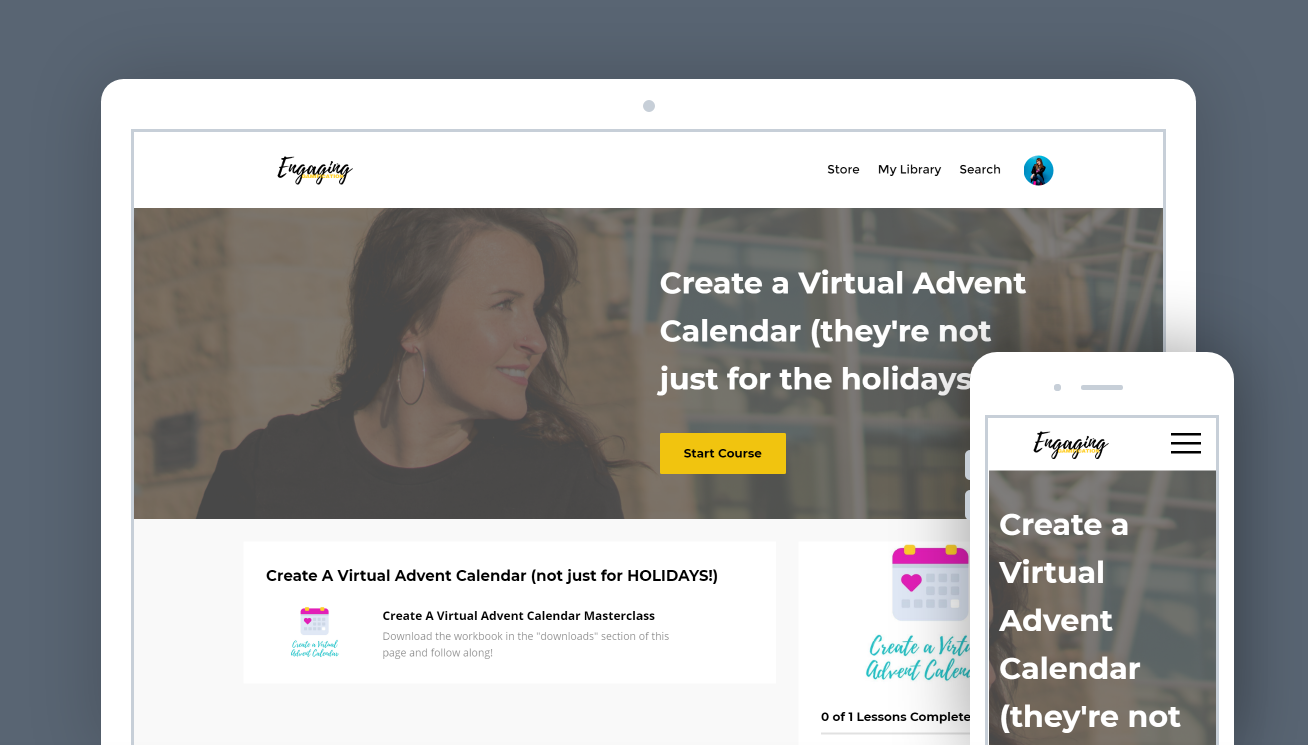Open My Library in navigation
The height and width of the screenshot is (745, 1308).
[909, 170]
